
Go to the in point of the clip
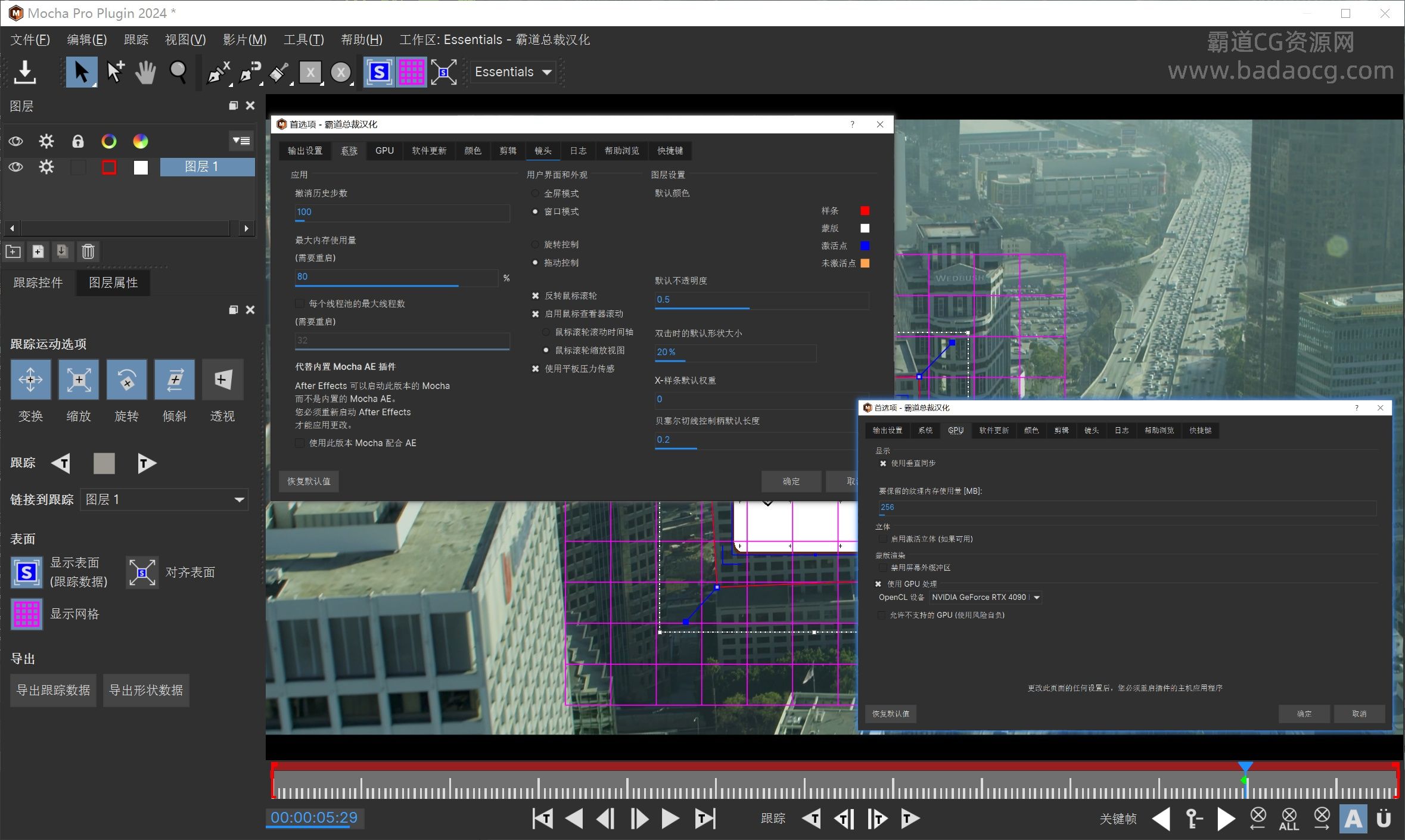(x=543, y=819)
